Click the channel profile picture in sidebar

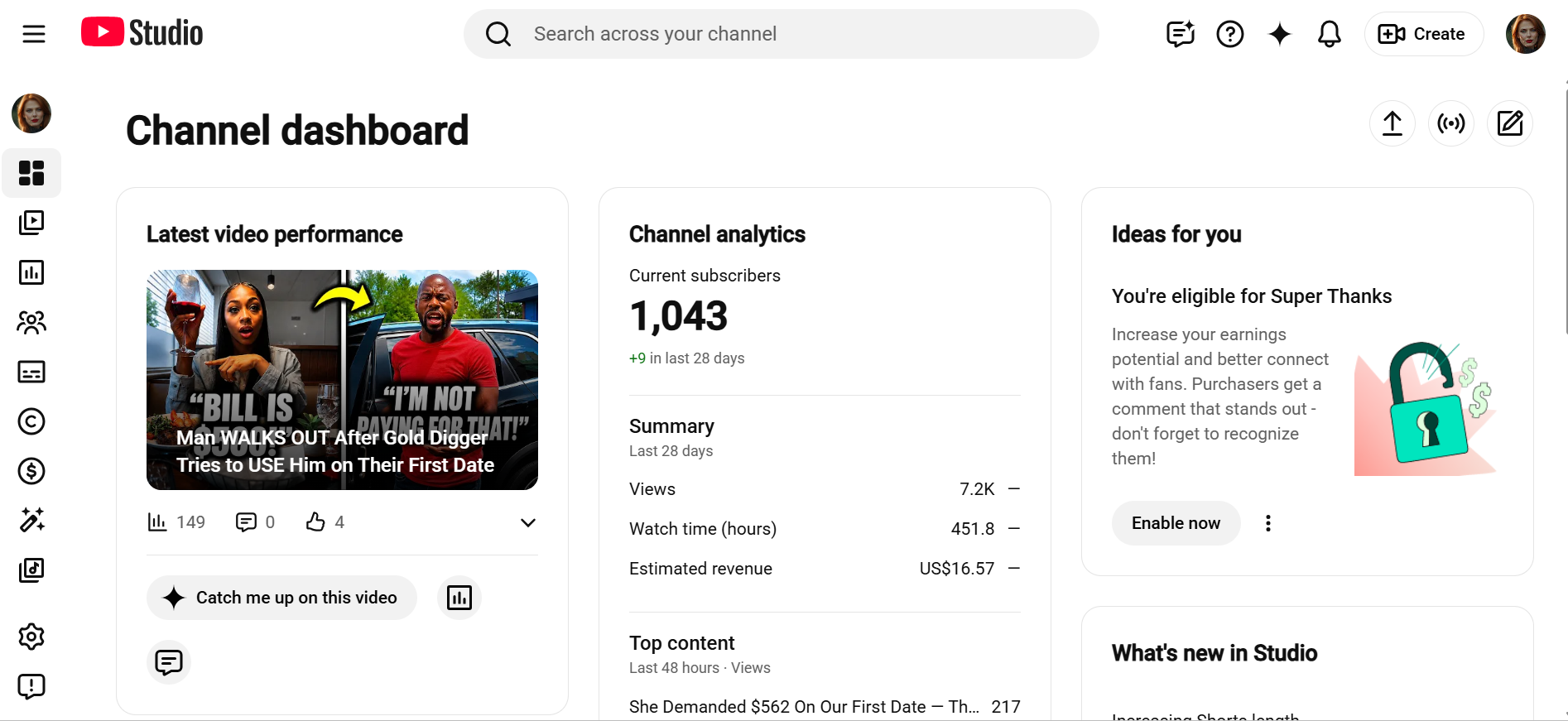pyautogui.click(x=31, y=113)
